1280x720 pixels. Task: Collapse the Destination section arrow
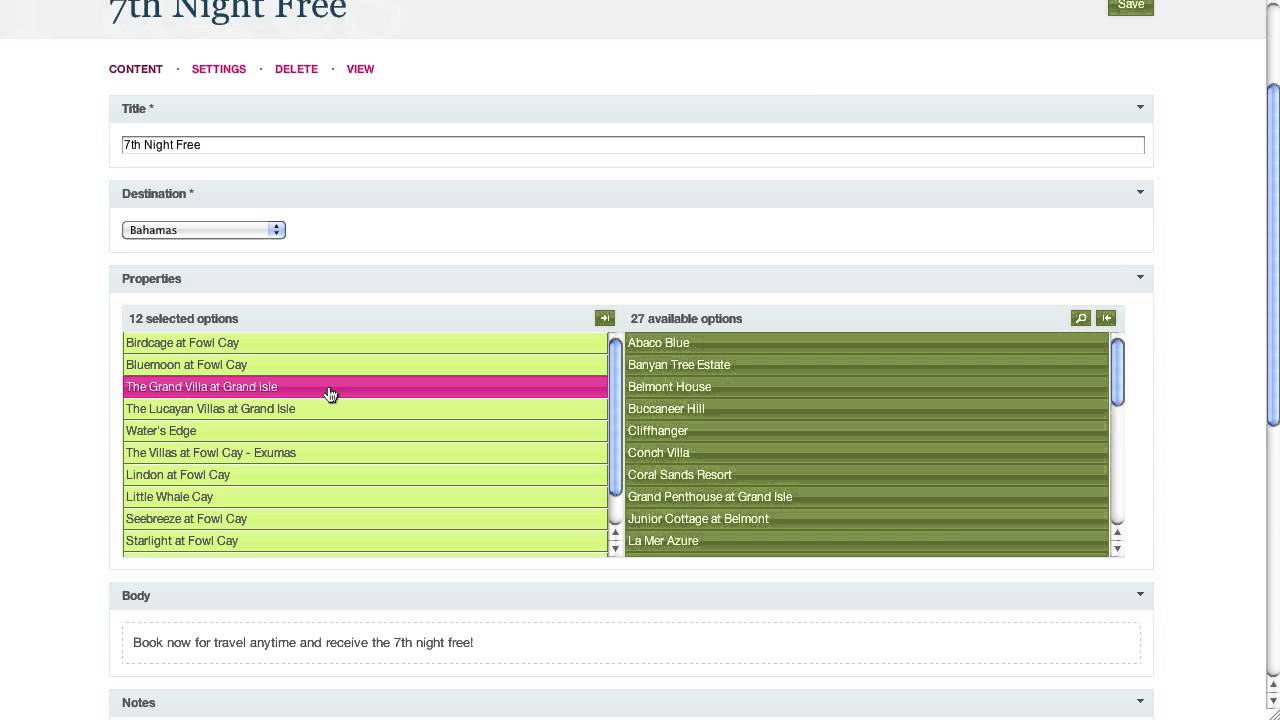(1140, 192)
